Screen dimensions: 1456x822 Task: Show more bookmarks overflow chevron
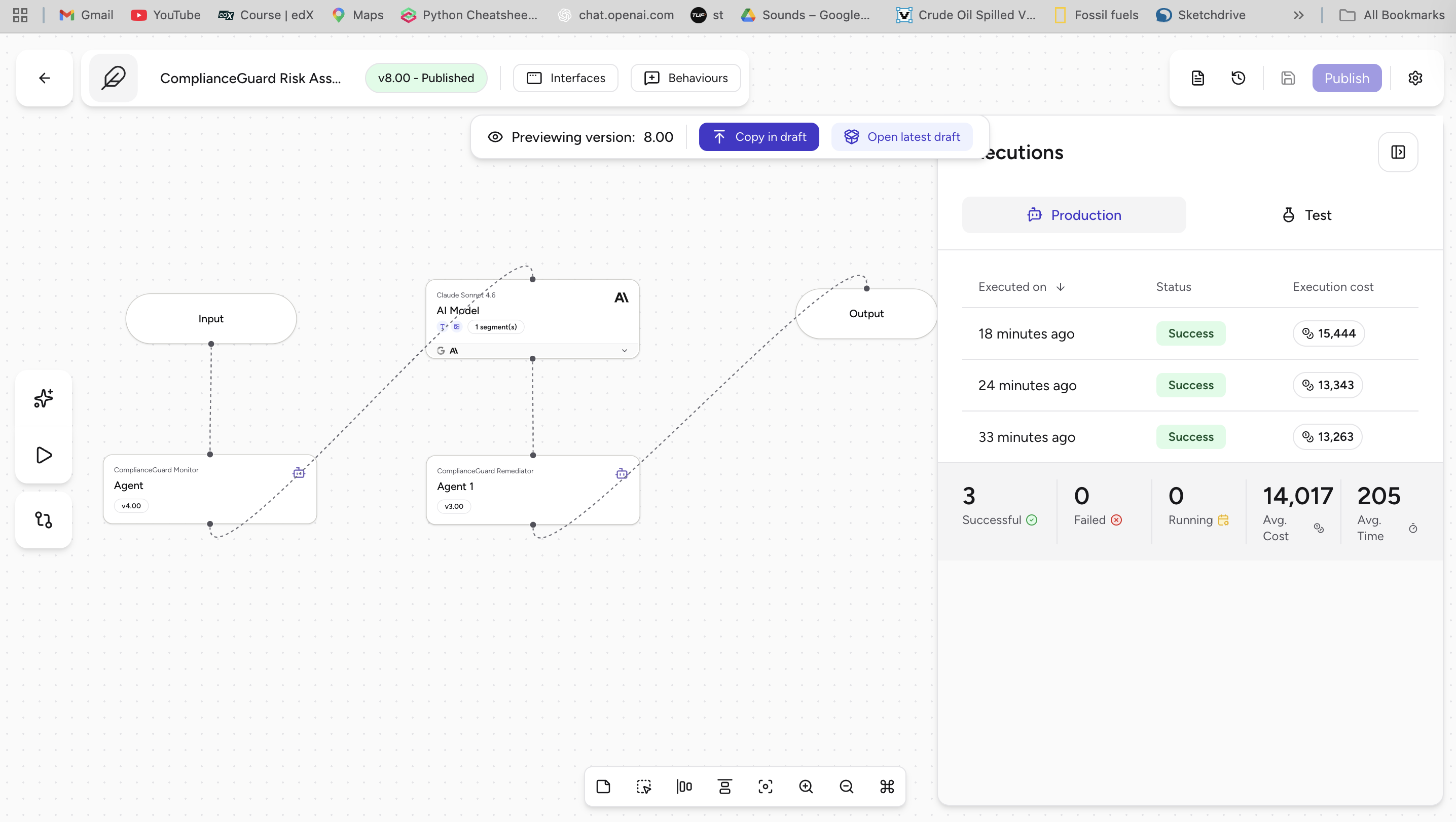(1298, 15)
